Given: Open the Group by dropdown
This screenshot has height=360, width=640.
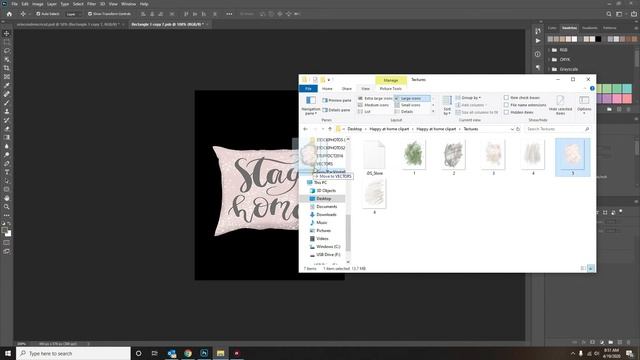Looking at the screenshot, I should (469, 98).
